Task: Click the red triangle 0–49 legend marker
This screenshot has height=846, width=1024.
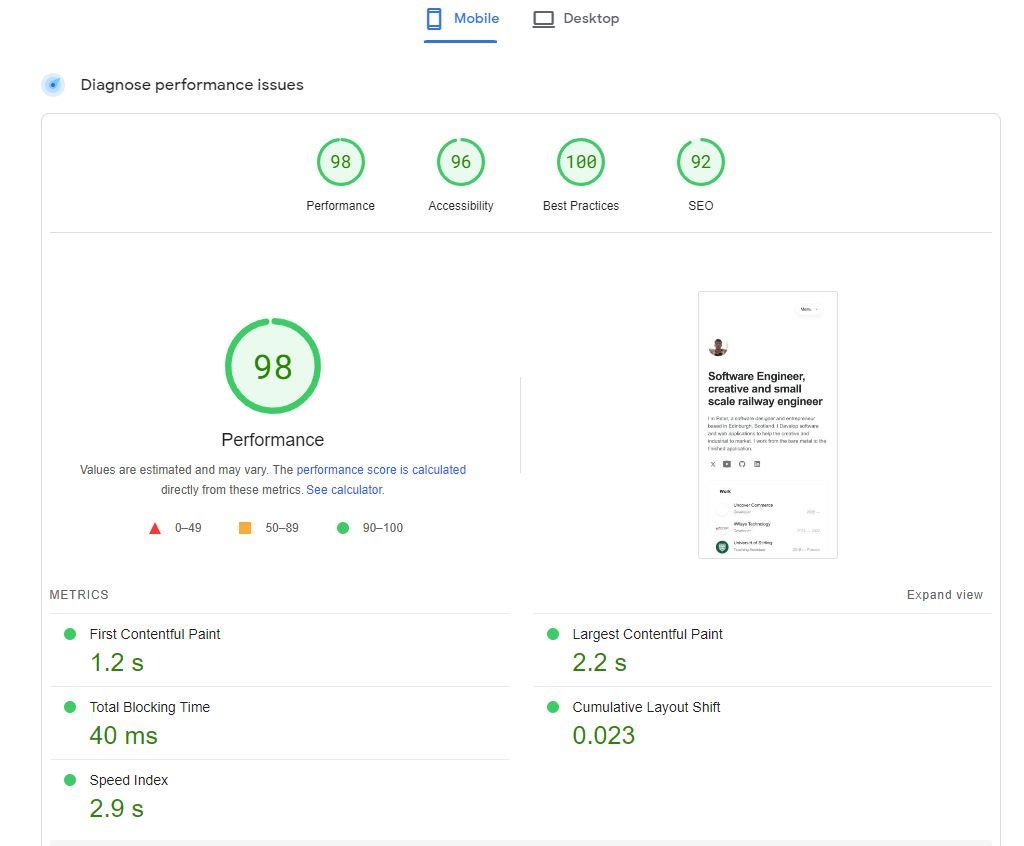Action: click(155, 528)
